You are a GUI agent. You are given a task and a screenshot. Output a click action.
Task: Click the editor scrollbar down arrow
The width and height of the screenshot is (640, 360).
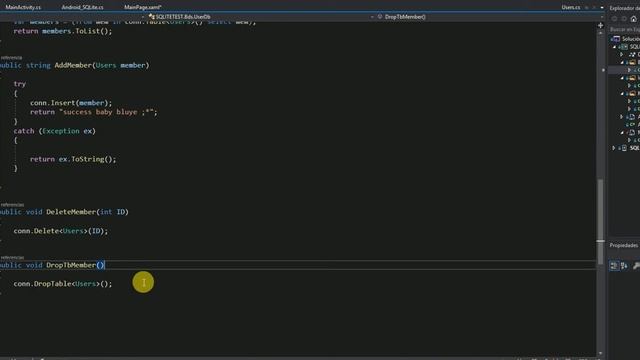point(600,353)
